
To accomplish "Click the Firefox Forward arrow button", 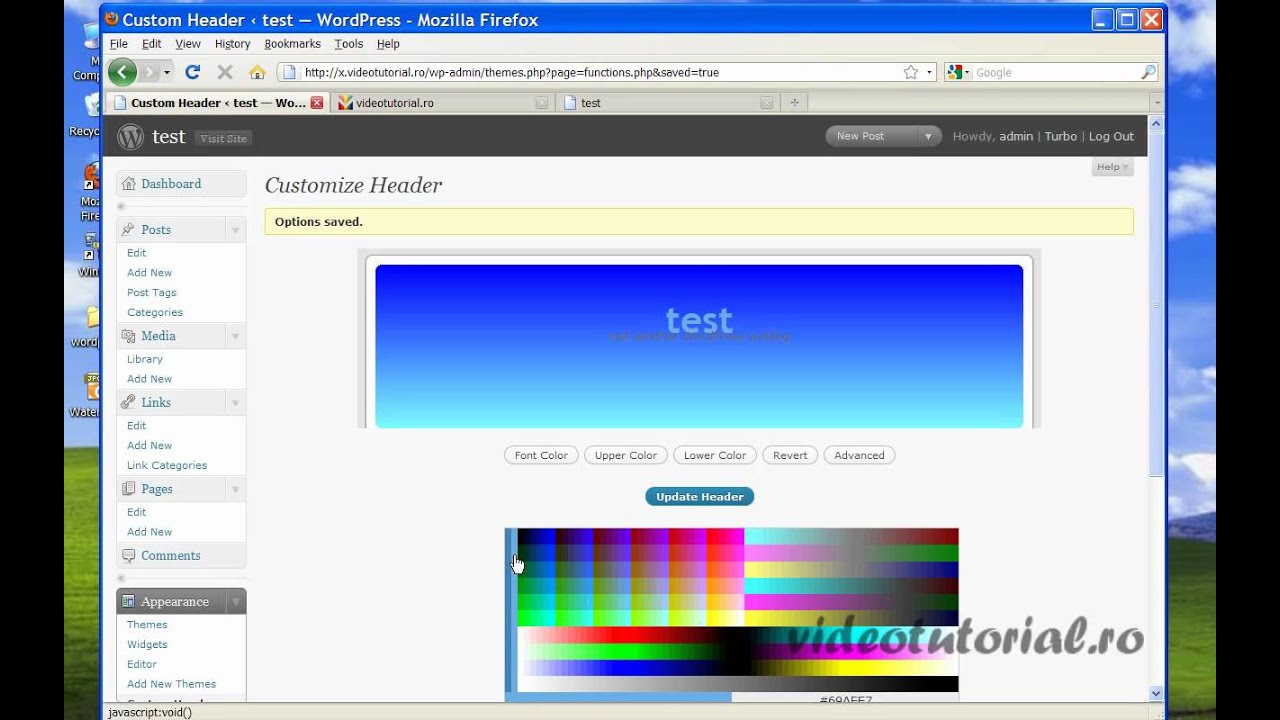I will coord(149,72).
